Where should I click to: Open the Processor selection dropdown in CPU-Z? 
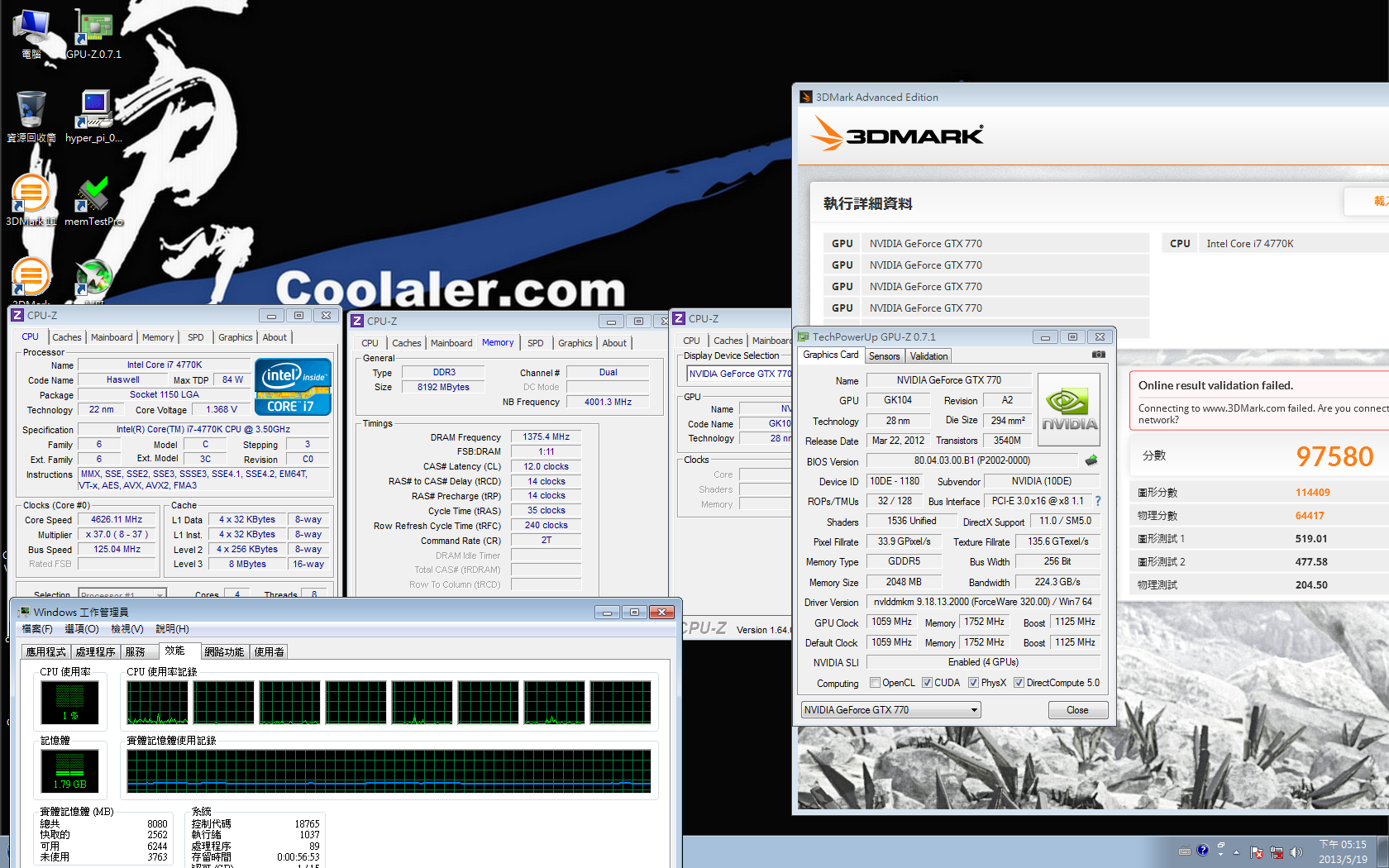coord(122,594)
